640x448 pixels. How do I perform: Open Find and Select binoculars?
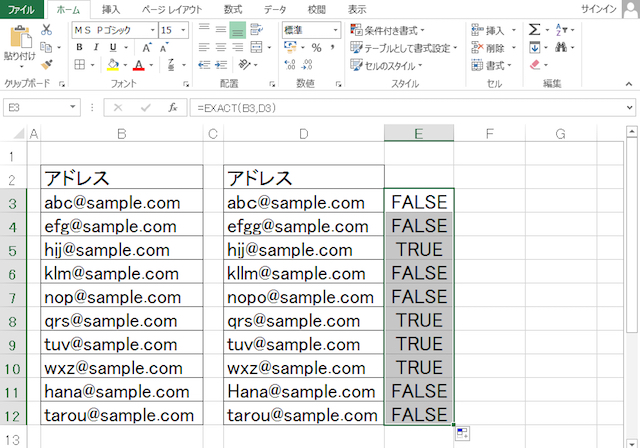pos(561,48)
